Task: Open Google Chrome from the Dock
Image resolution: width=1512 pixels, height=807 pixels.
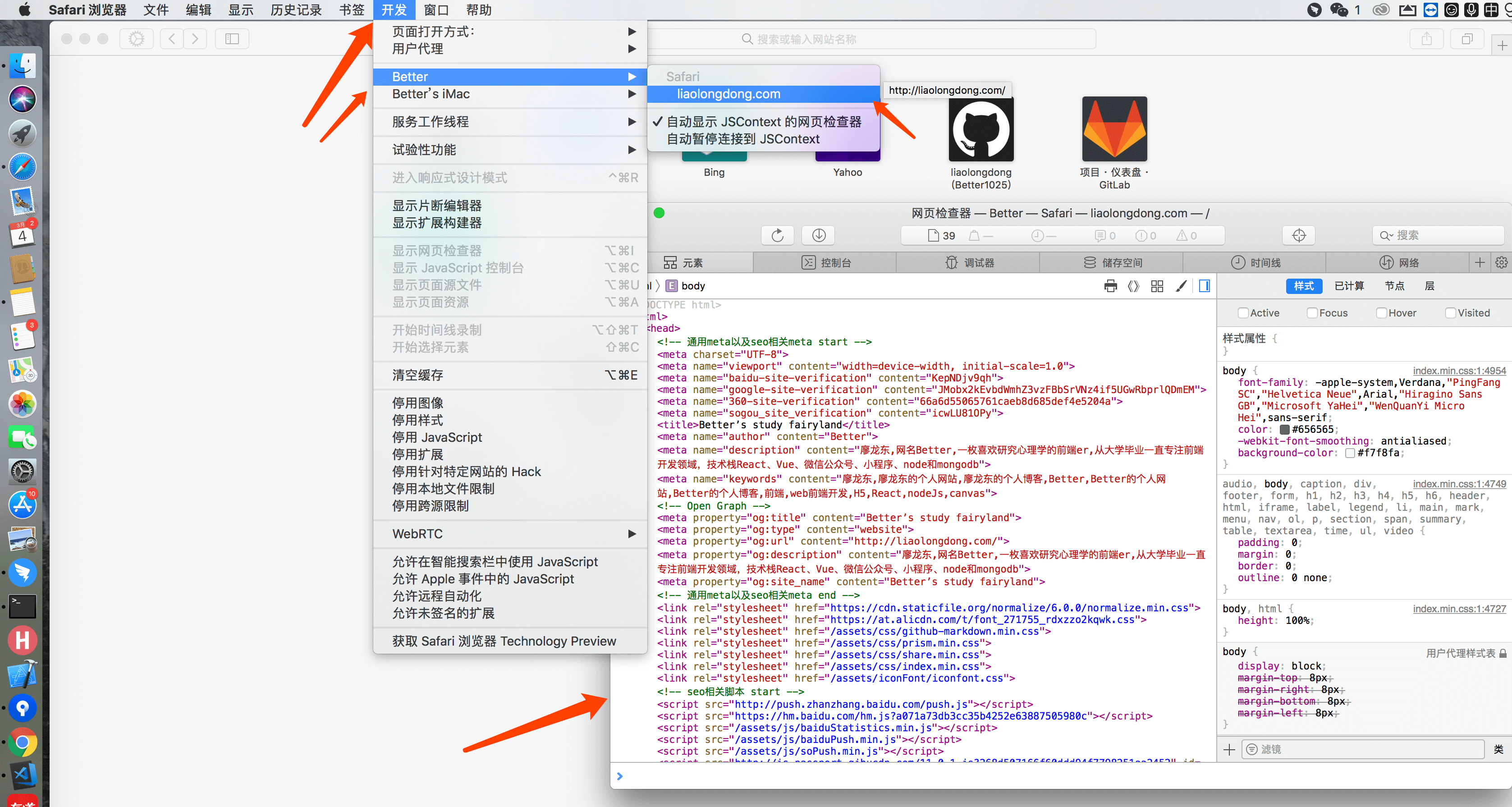Action: pyautogui.click(x=22, y=742)
